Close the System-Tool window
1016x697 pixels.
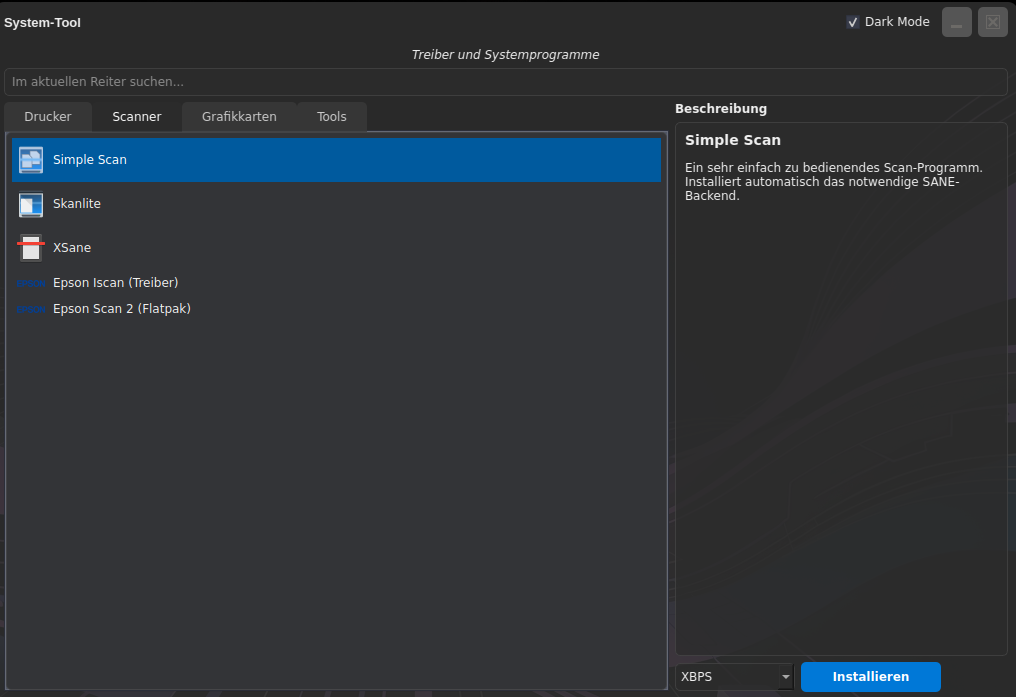(992, 22)
